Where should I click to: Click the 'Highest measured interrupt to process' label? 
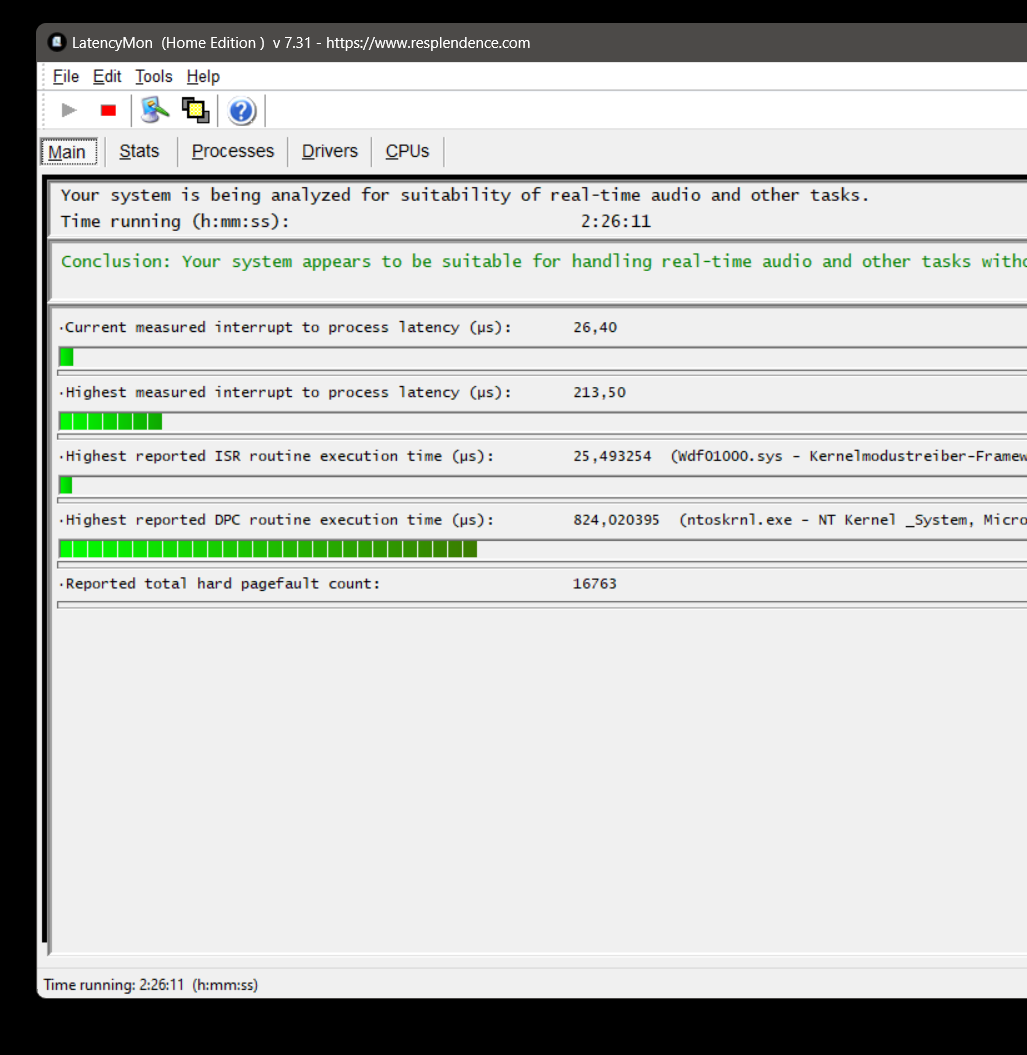[288, 392]
